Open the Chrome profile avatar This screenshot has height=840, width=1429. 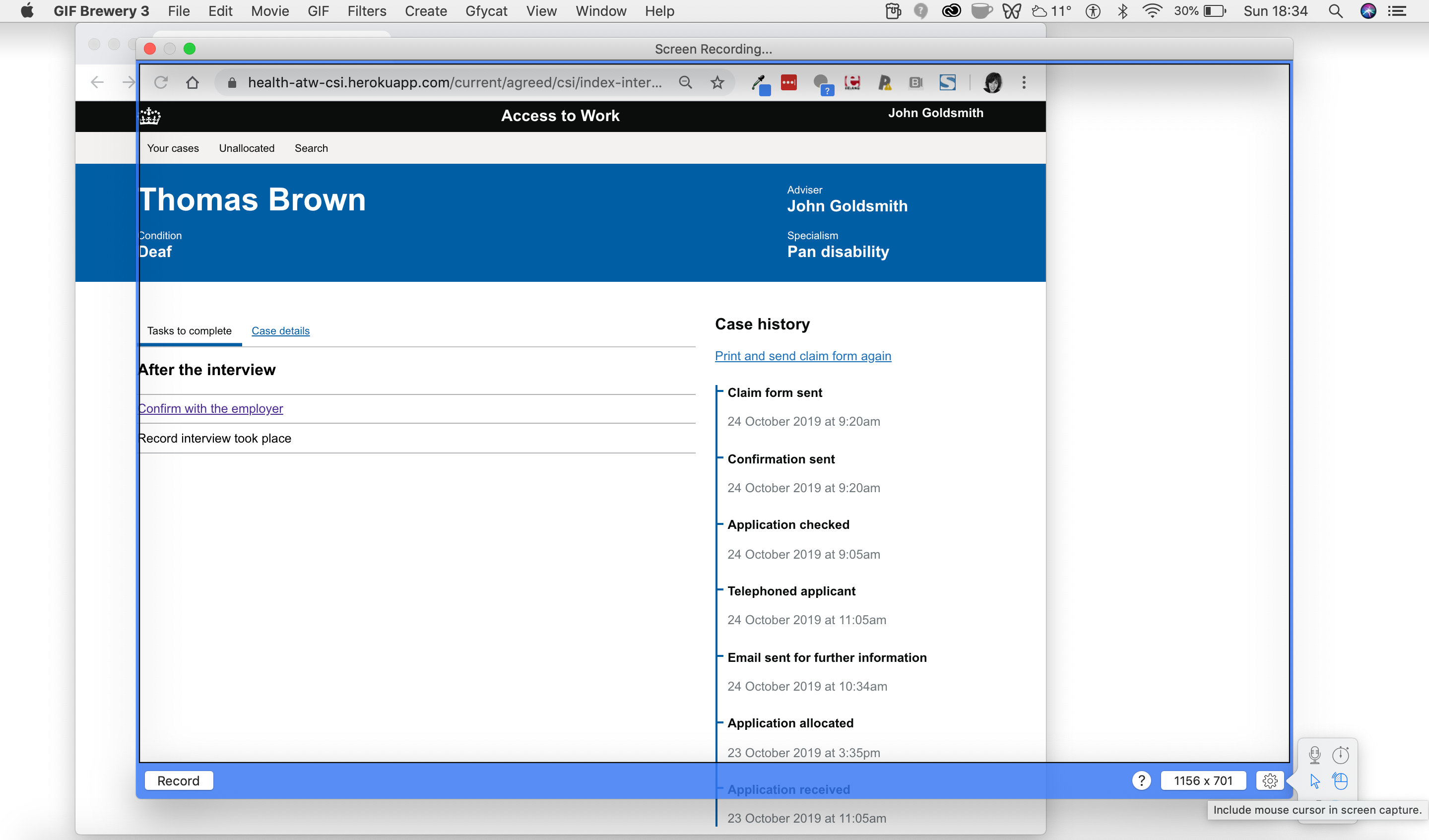992,82
